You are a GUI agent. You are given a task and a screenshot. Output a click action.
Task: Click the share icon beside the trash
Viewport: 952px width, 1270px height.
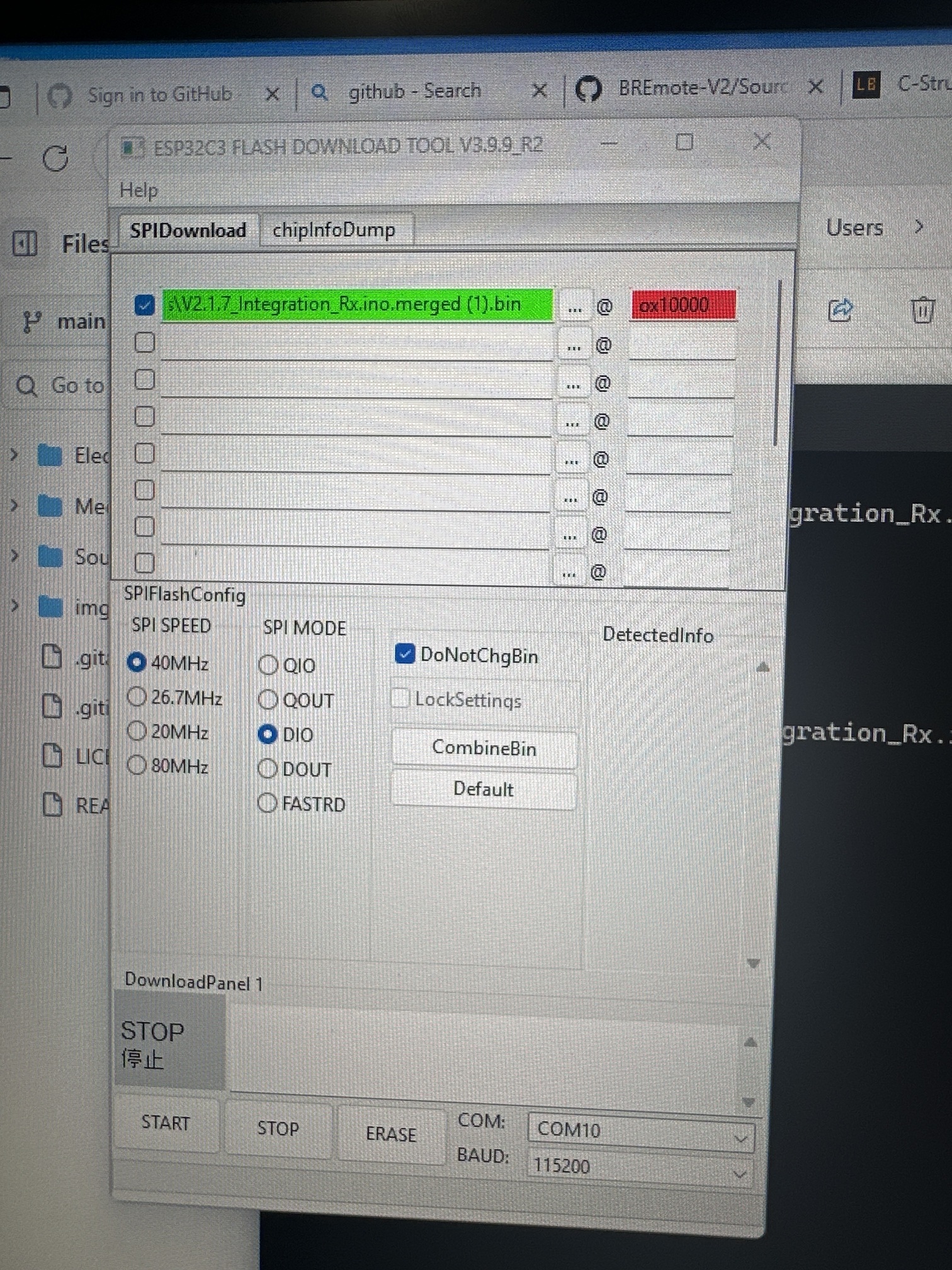(x=841, y=309)
